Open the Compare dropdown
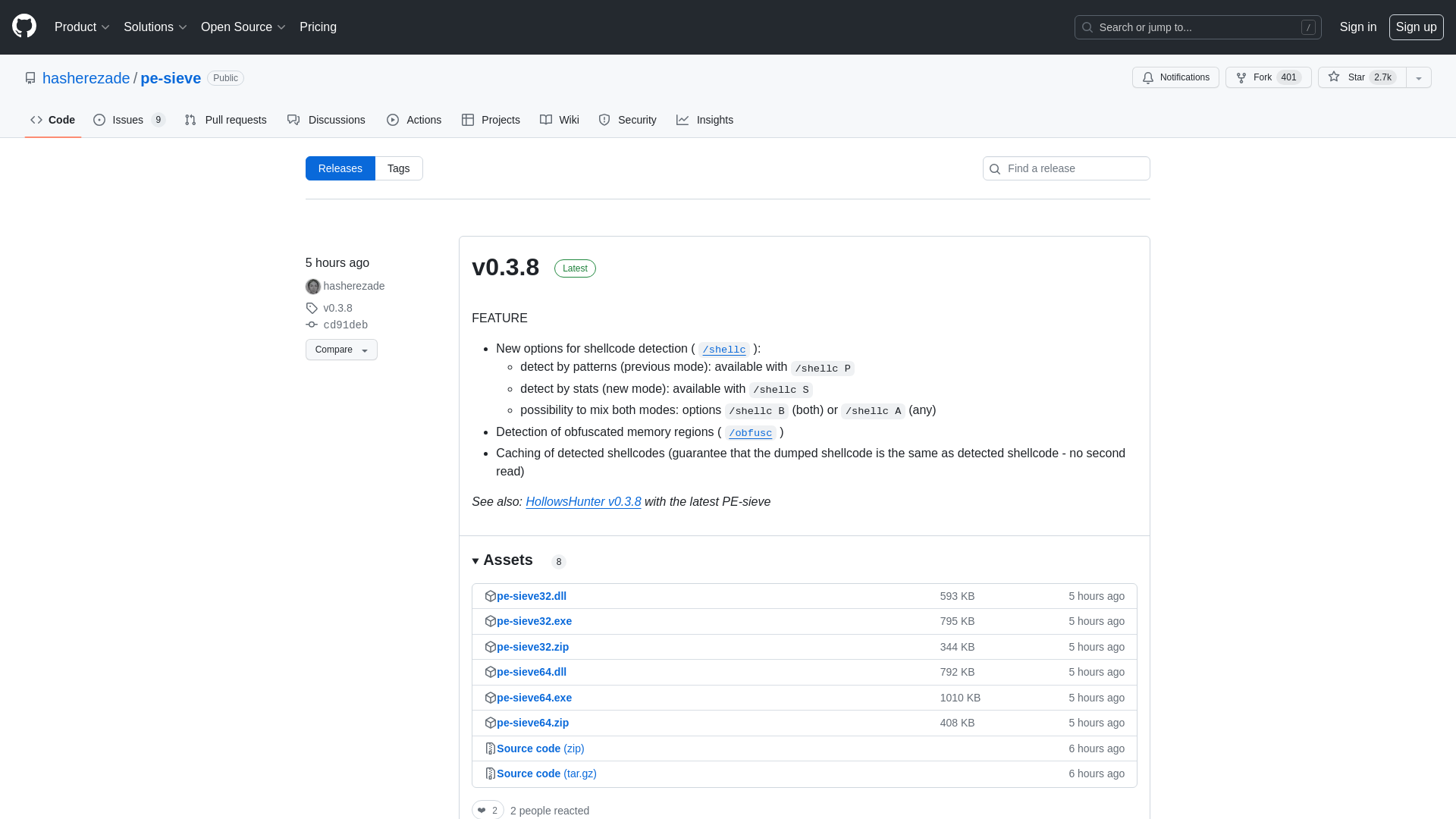The height and width of the screenshot is (819, 1456). point(341,350)
